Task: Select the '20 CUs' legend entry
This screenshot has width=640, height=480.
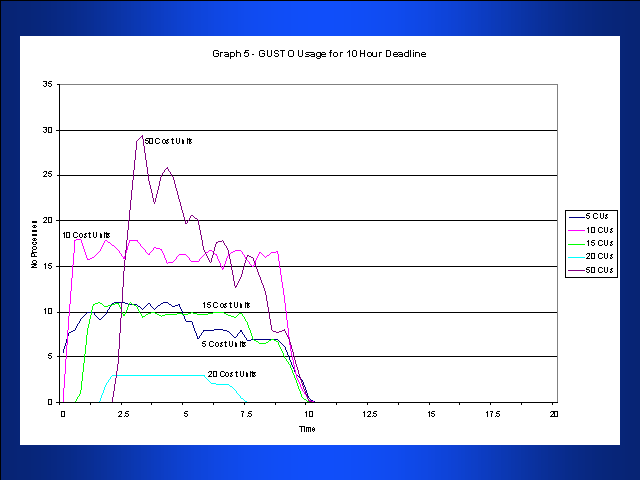Action: pos(597,257)
